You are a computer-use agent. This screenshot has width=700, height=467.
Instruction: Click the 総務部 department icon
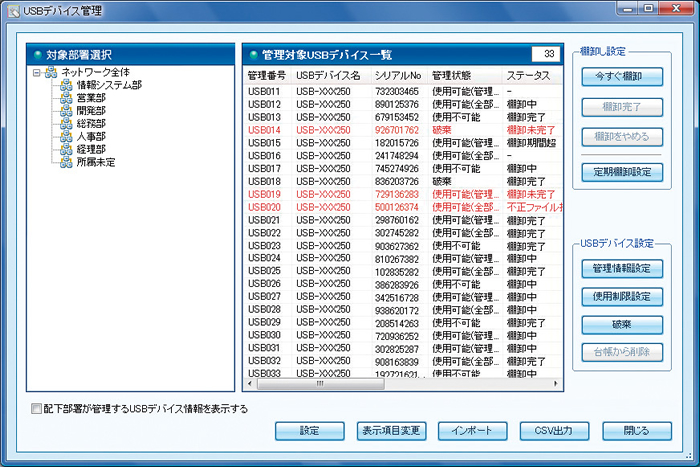coord(67,124)
